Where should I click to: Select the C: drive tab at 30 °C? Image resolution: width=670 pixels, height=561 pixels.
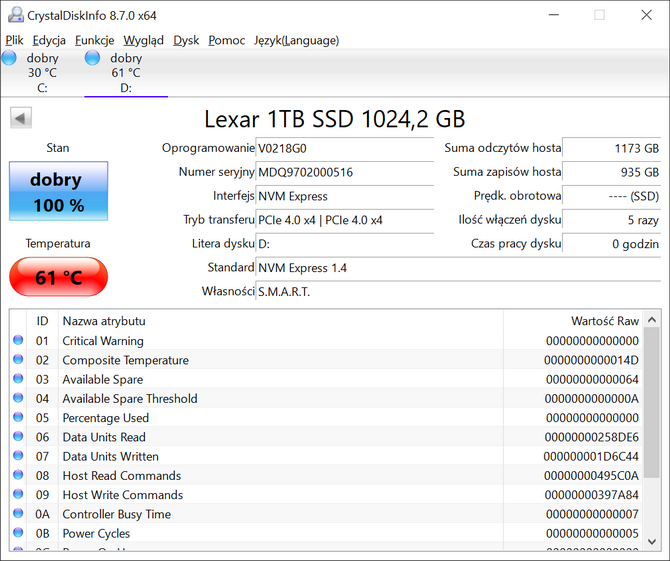click(x=42, y=73)
